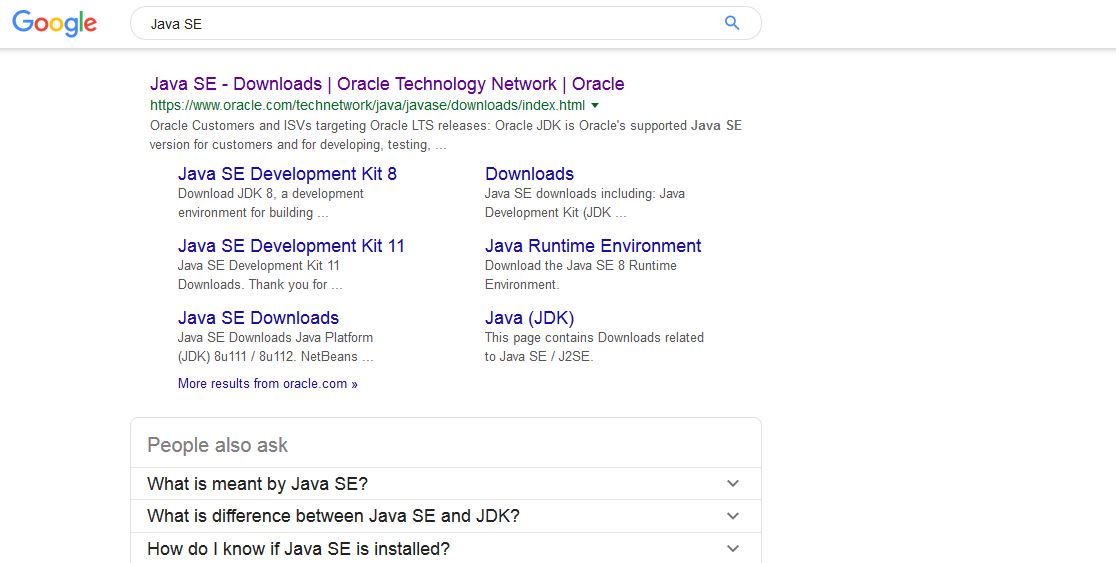The height and width of the screenshot is (563, 1116).
Task: Open the Java (JDK) sitelink
Action: (529, 318)
